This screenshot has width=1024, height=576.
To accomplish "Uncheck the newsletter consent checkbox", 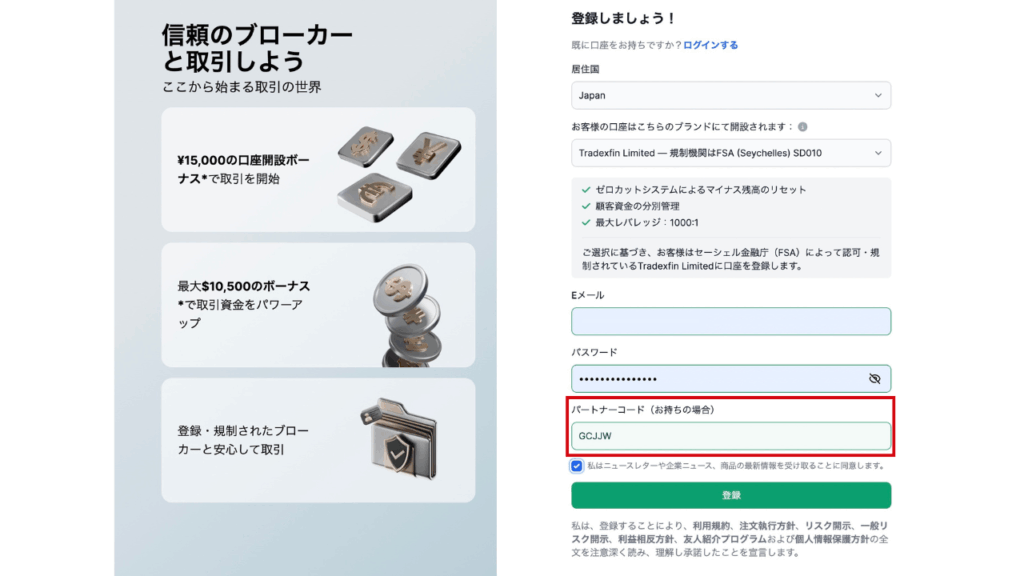I will tap(576, 466).
